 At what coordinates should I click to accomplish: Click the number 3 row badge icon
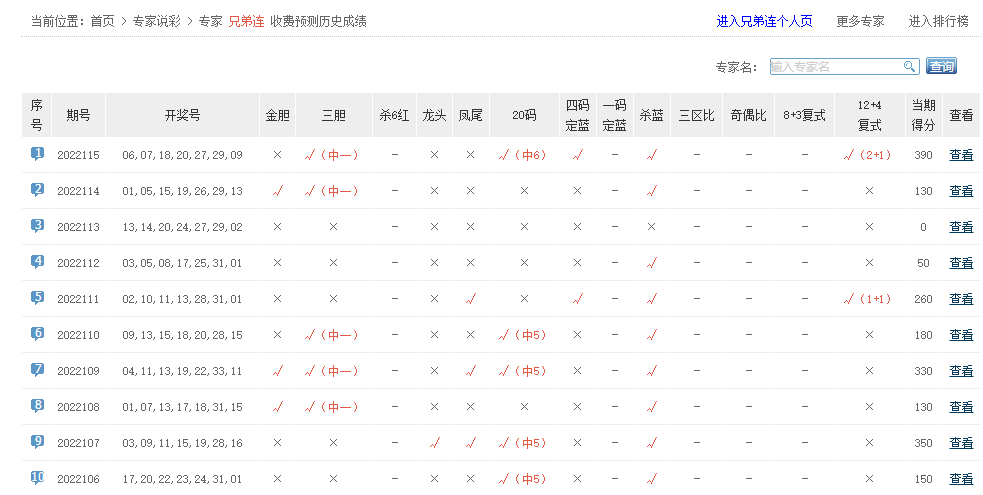pos(37,226)
